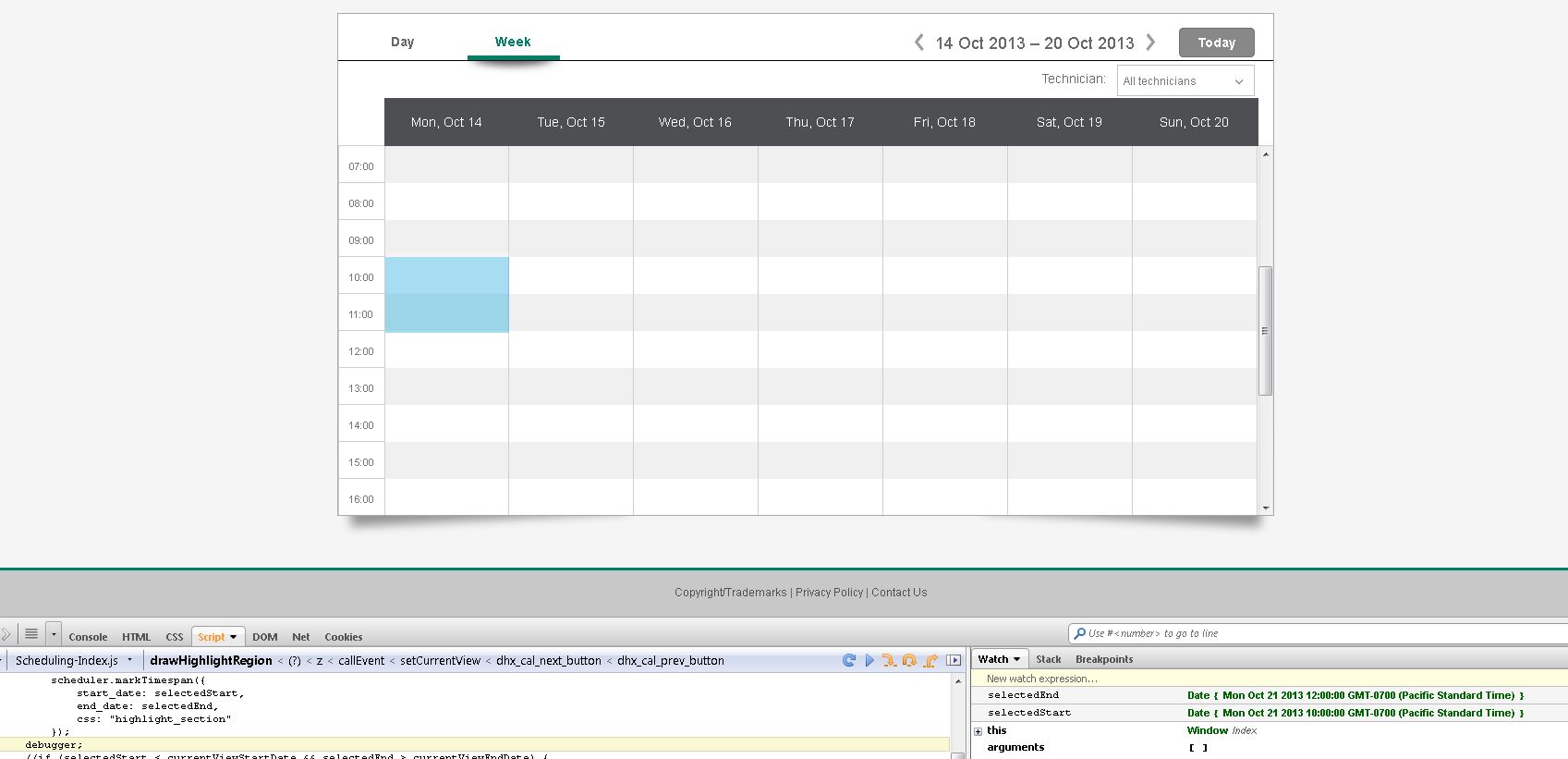The height and width of the screenshot is (759, 1568).
Task: Click the Step Into debugger icon
Action: tap(889, 660)
